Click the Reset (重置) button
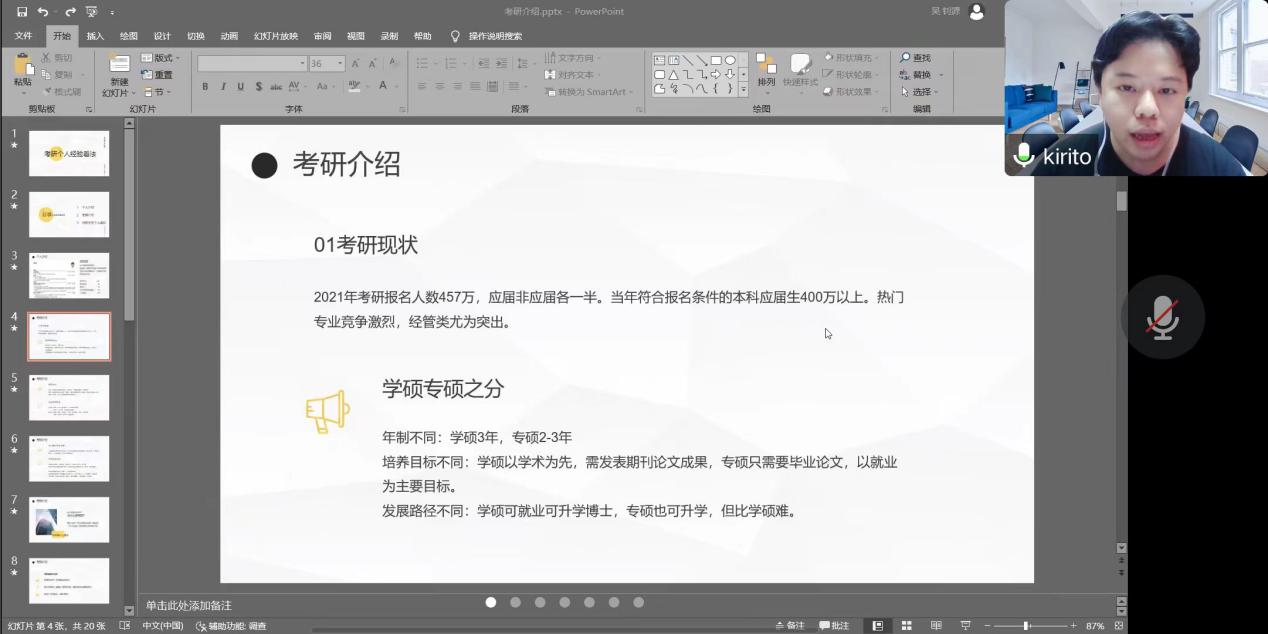Image resolution: width=1268 pixels, height=634 pixels. [158, 75]
